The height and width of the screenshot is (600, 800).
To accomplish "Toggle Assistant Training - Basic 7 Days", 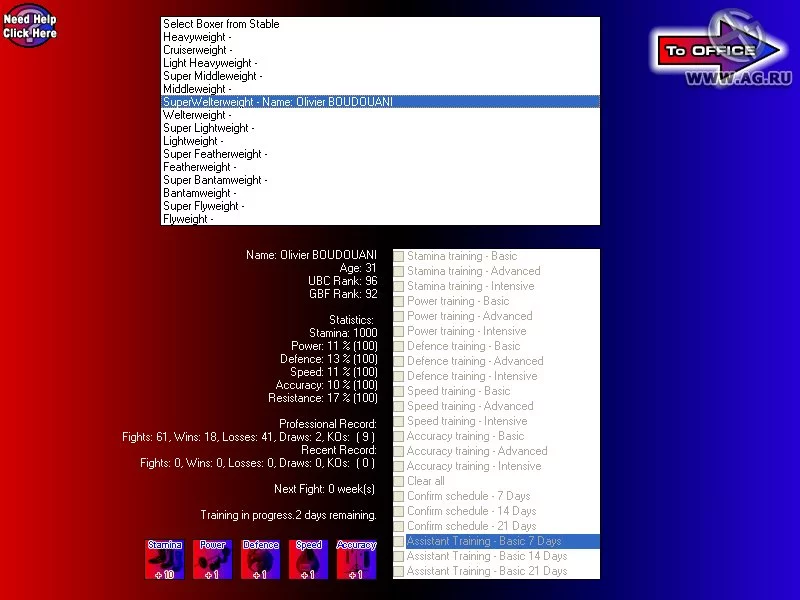I will [399, 541].
